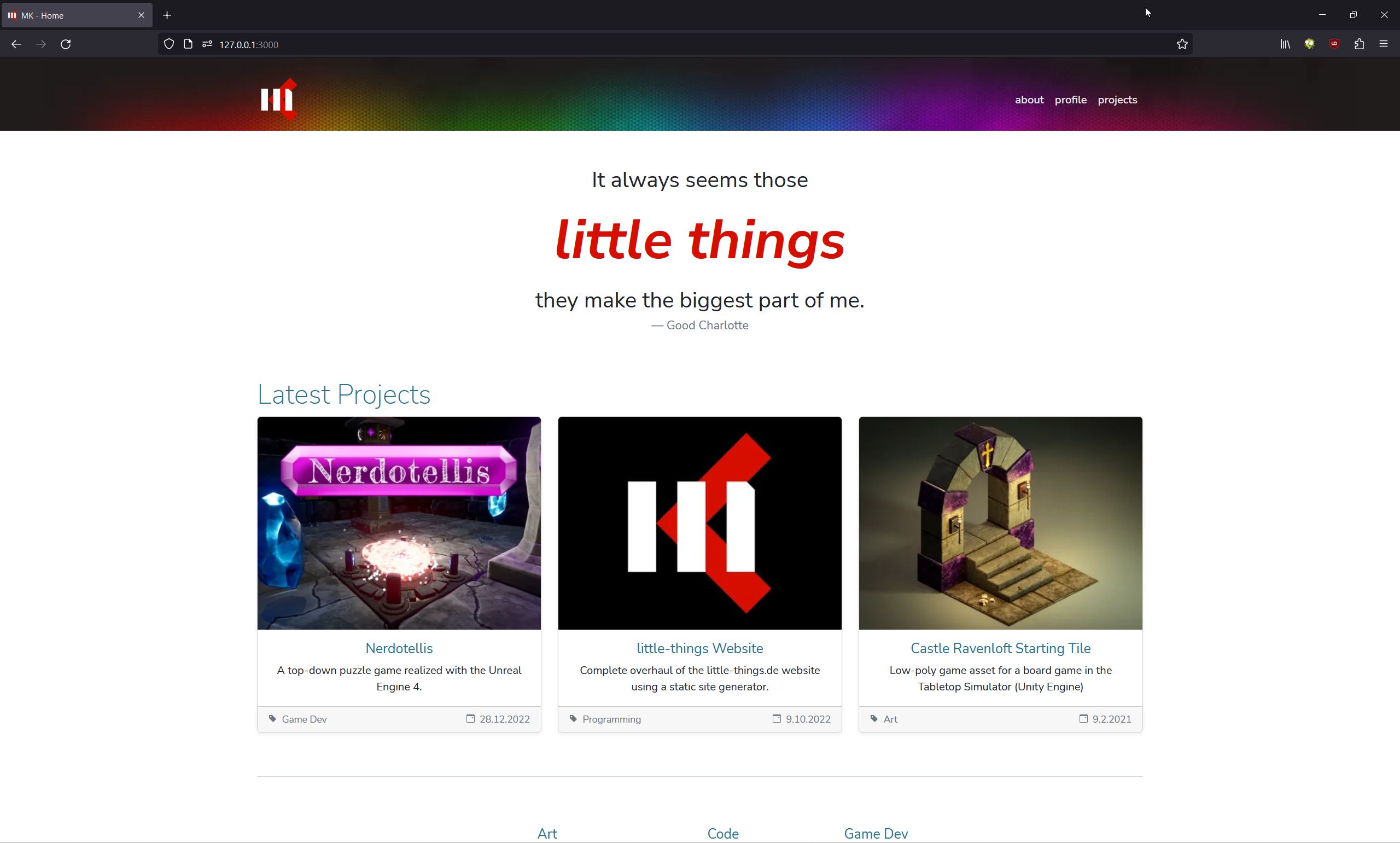Reload the current page

[x=66, y=44]
